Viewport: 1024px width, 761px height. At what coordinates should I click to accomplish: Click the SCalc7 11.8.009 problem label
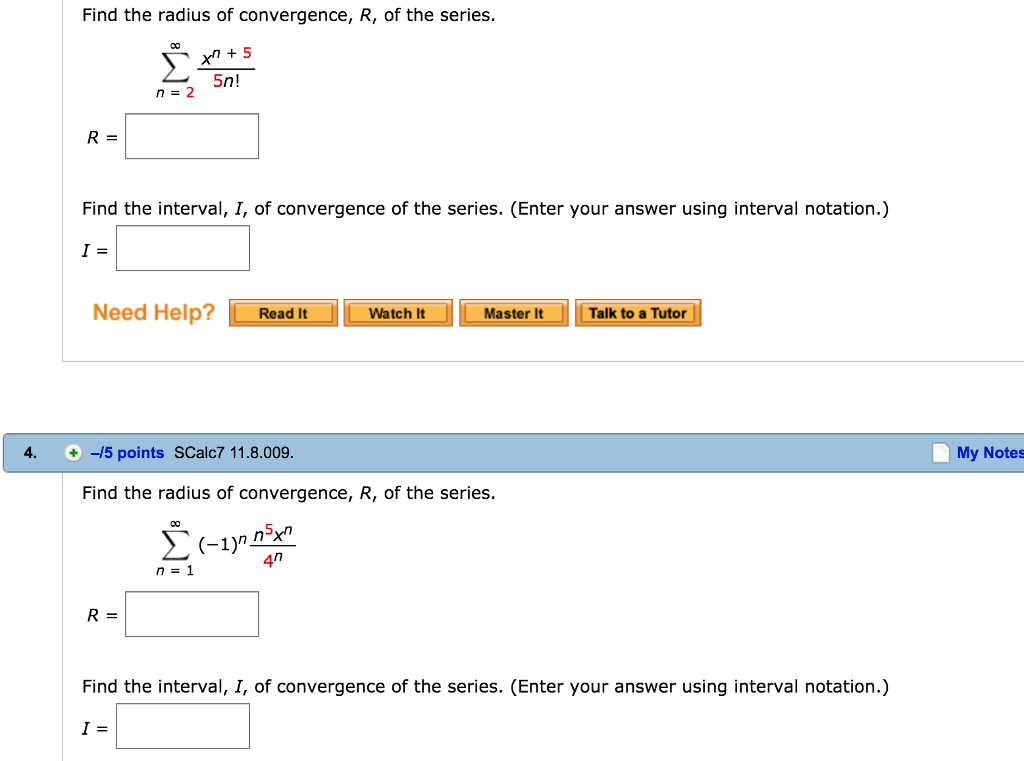(x=237, y=452)
